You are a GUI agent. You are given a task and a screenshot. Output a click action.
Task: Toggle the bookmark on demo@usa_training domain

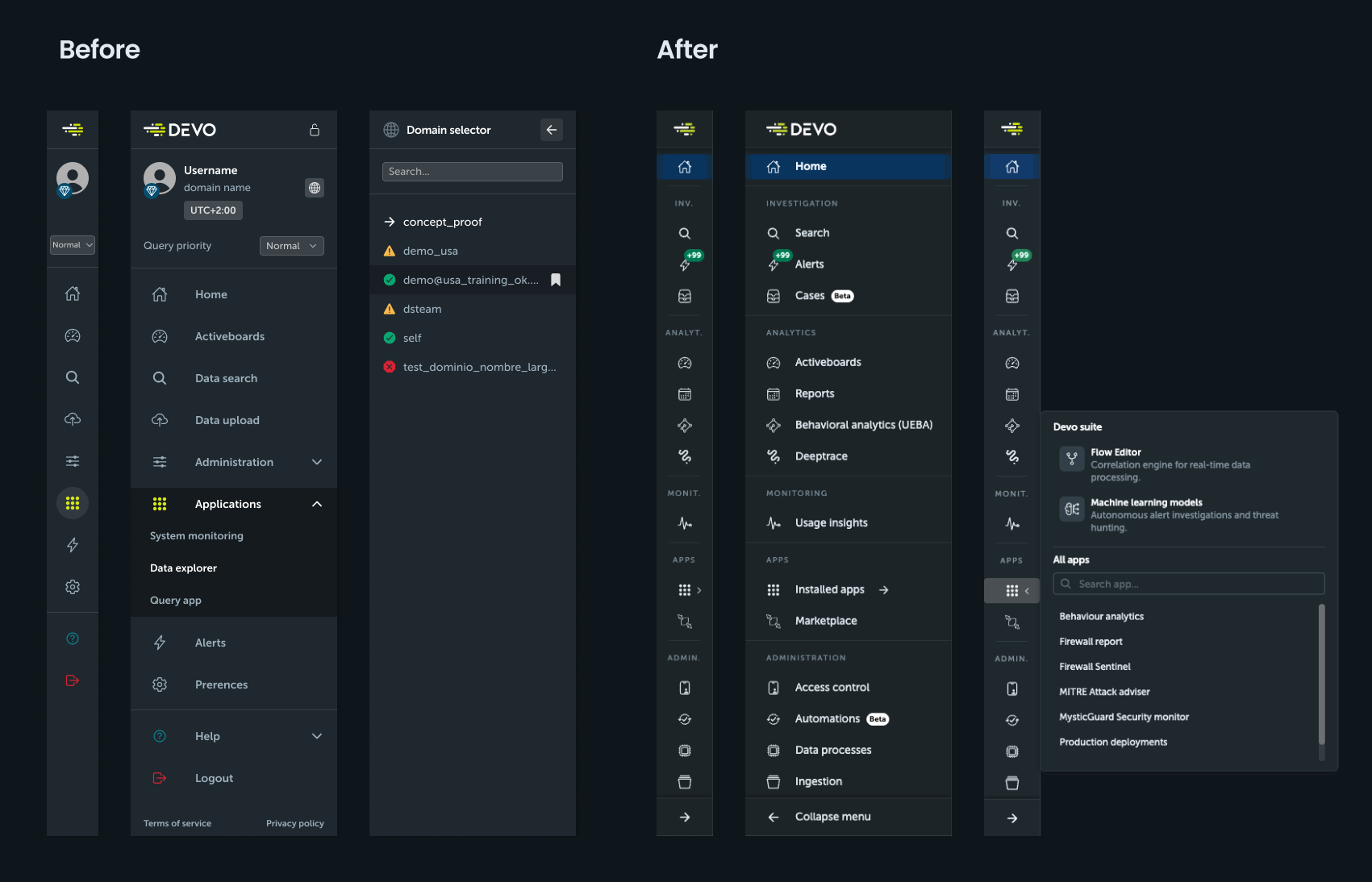[555, 280]
